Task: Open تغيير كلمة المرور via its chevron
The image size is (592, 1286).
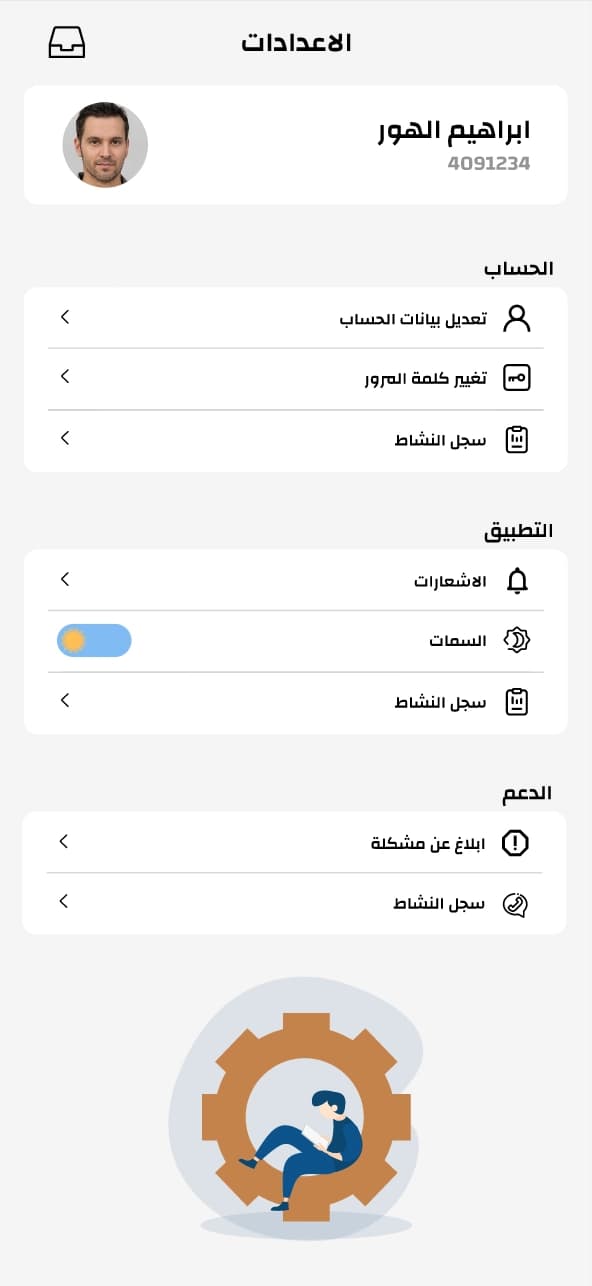Action: (64, 378)
